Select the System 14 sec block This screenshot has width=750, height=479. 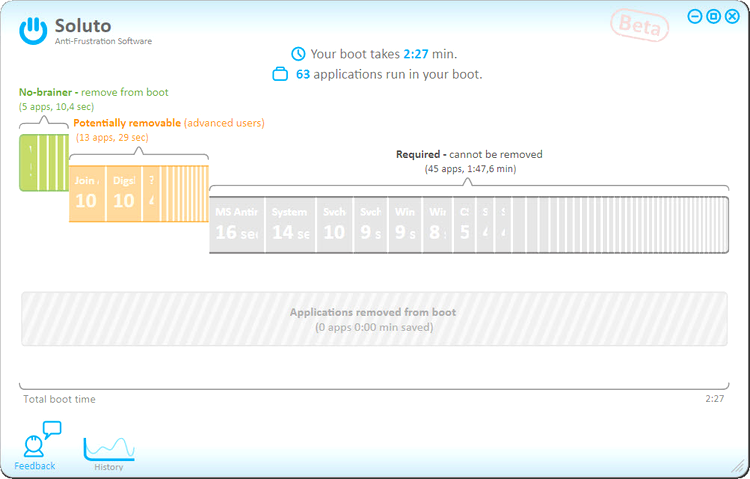(290, 225)
